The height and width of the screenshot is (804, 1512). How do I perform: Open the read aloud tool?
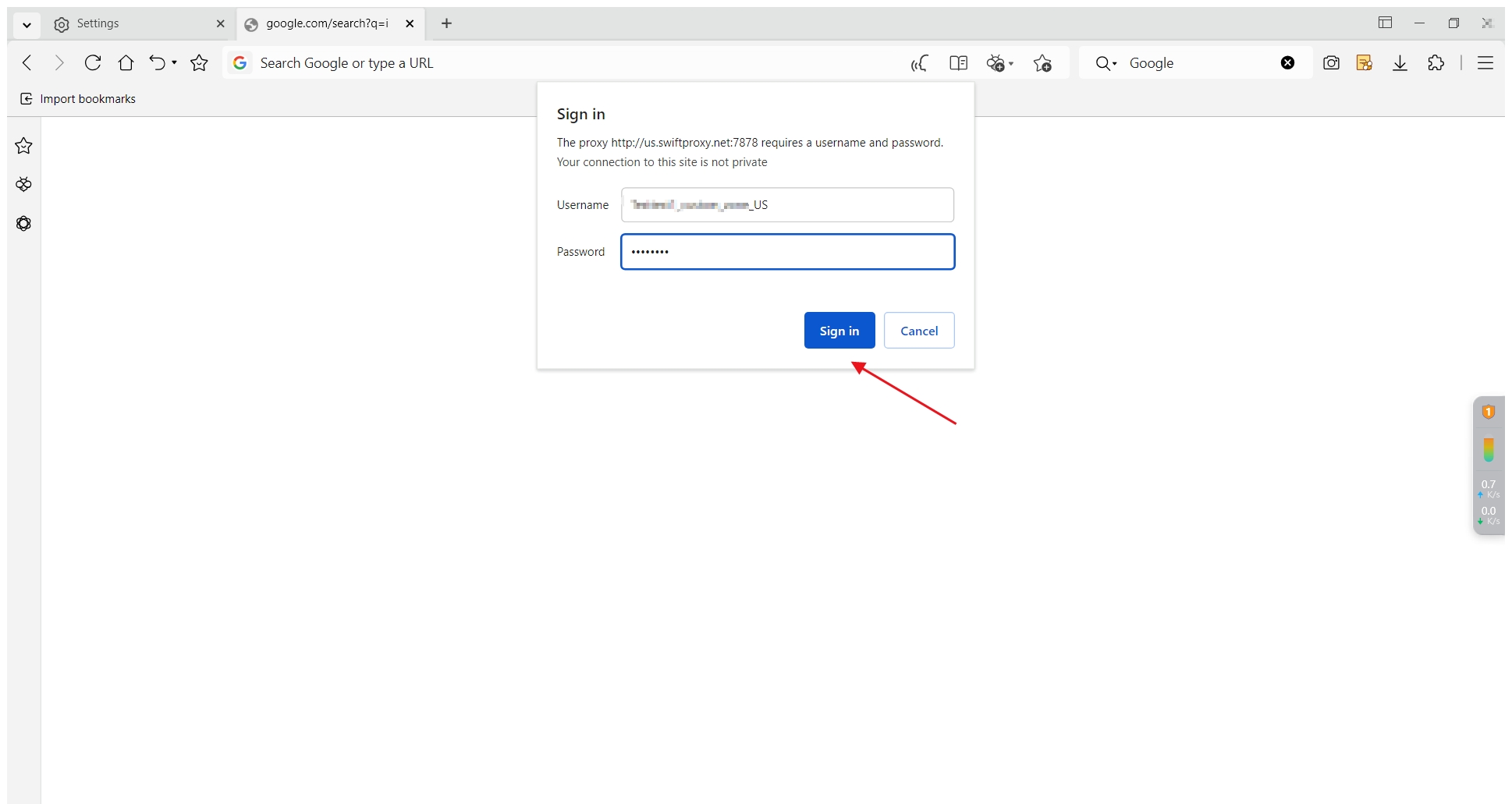(920, 63)
